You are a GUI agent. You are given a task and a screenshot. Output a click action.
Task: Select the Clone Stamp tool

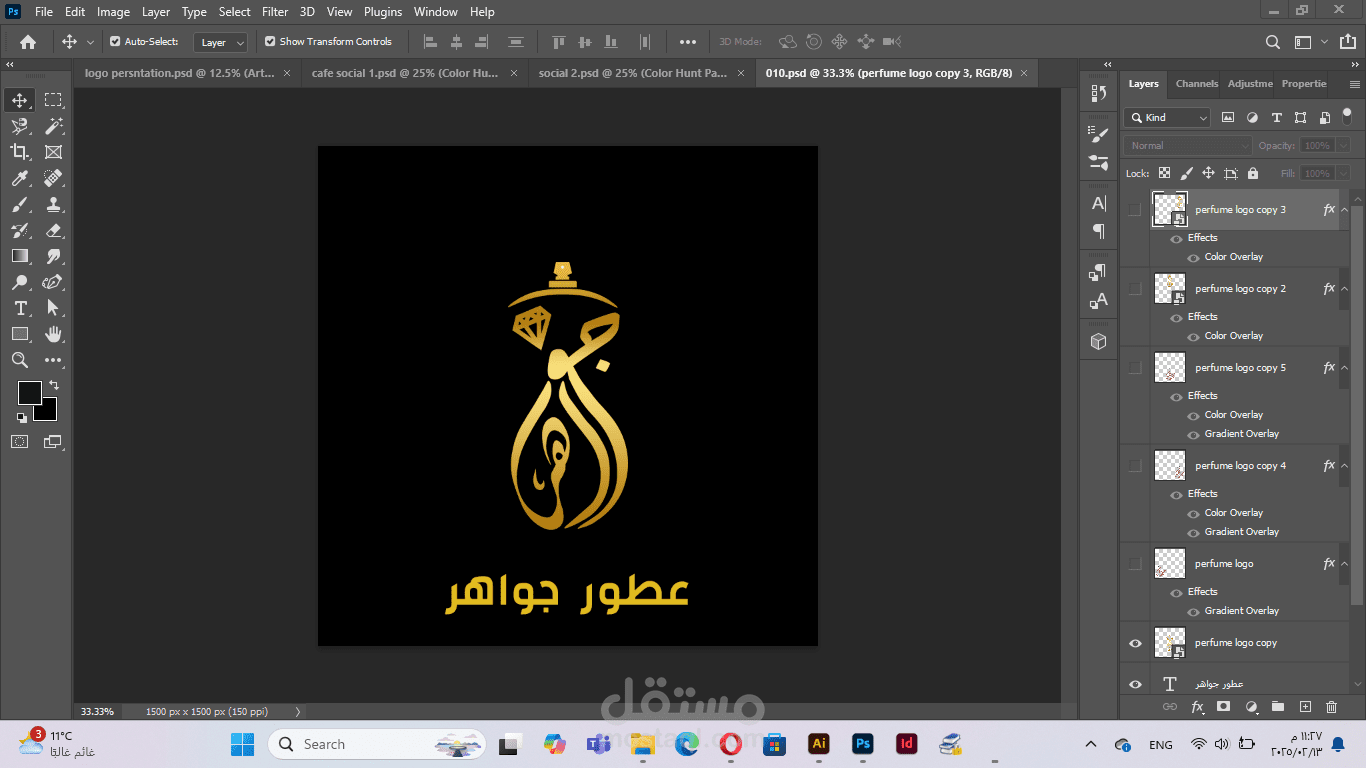pyautogui.click(x=53, y=204)
